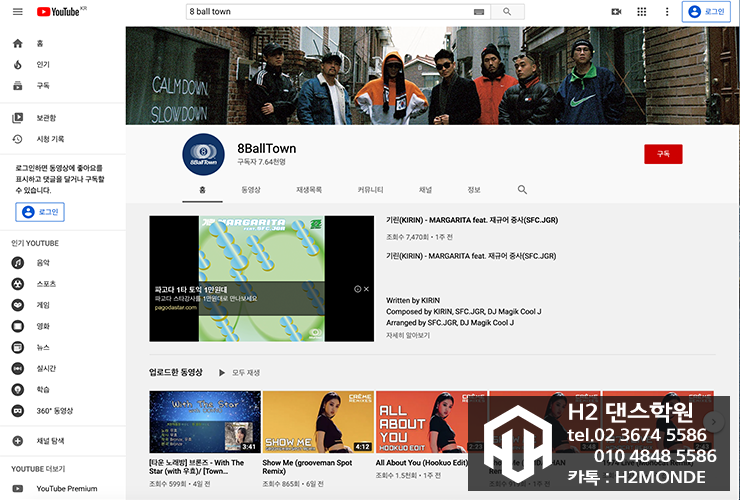Open 학습 learning category in sidebar
The image size is (740, 500).
click(x=63, y=390)
